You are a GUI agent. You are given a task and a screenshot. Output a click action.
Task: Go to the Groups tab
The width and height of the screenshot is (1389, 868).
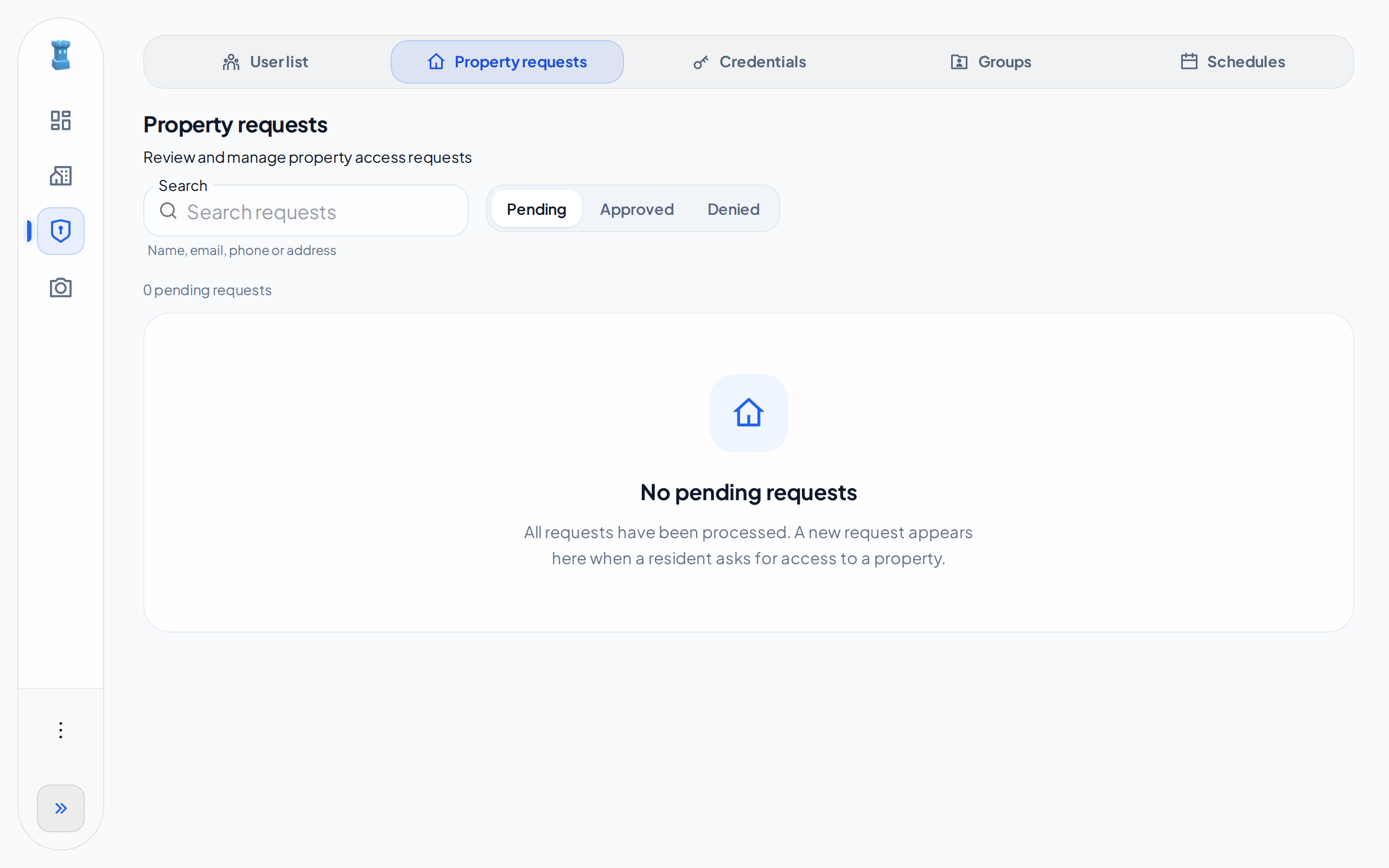point(991,62)
